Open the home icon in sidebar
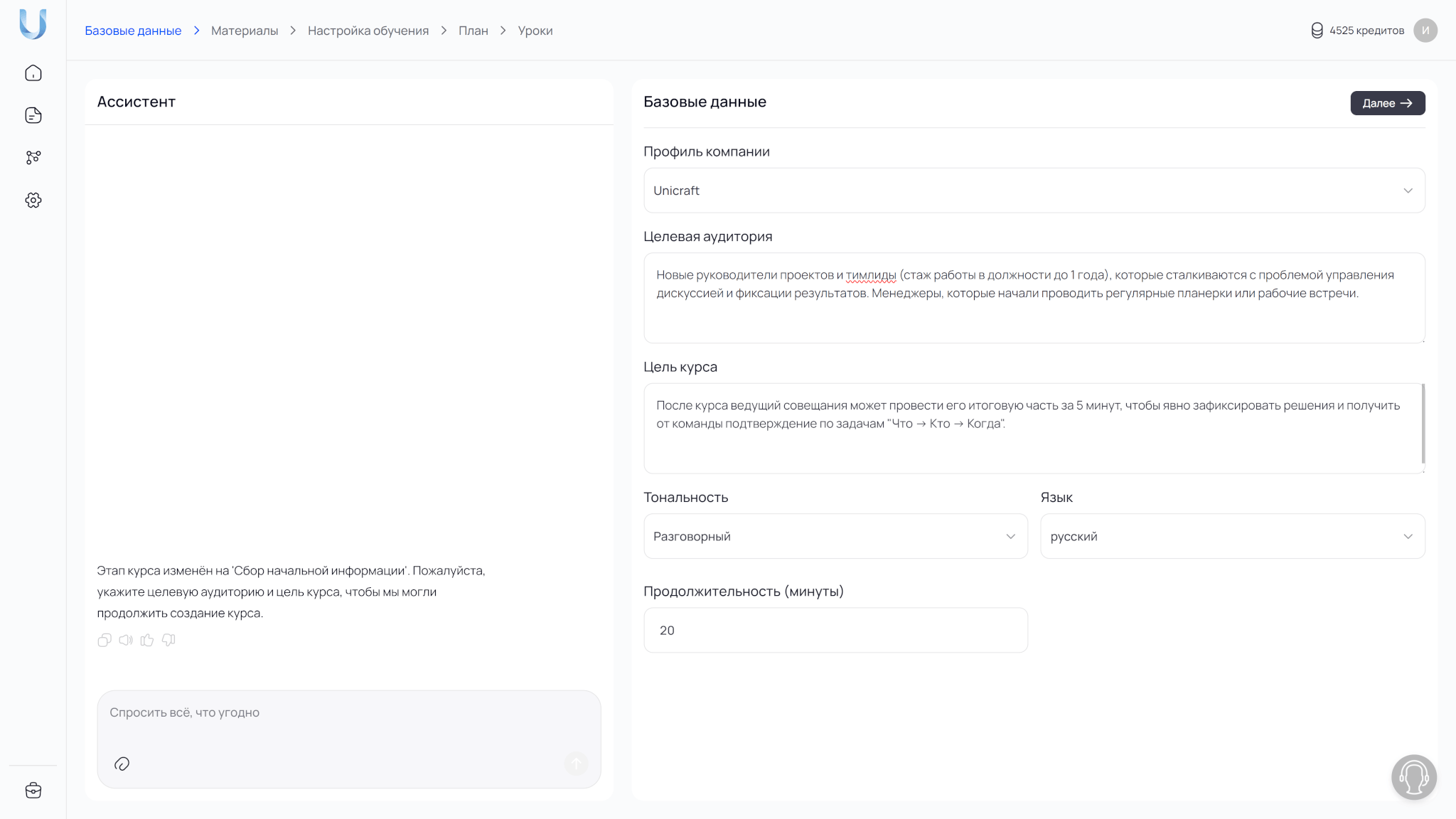 33,73
